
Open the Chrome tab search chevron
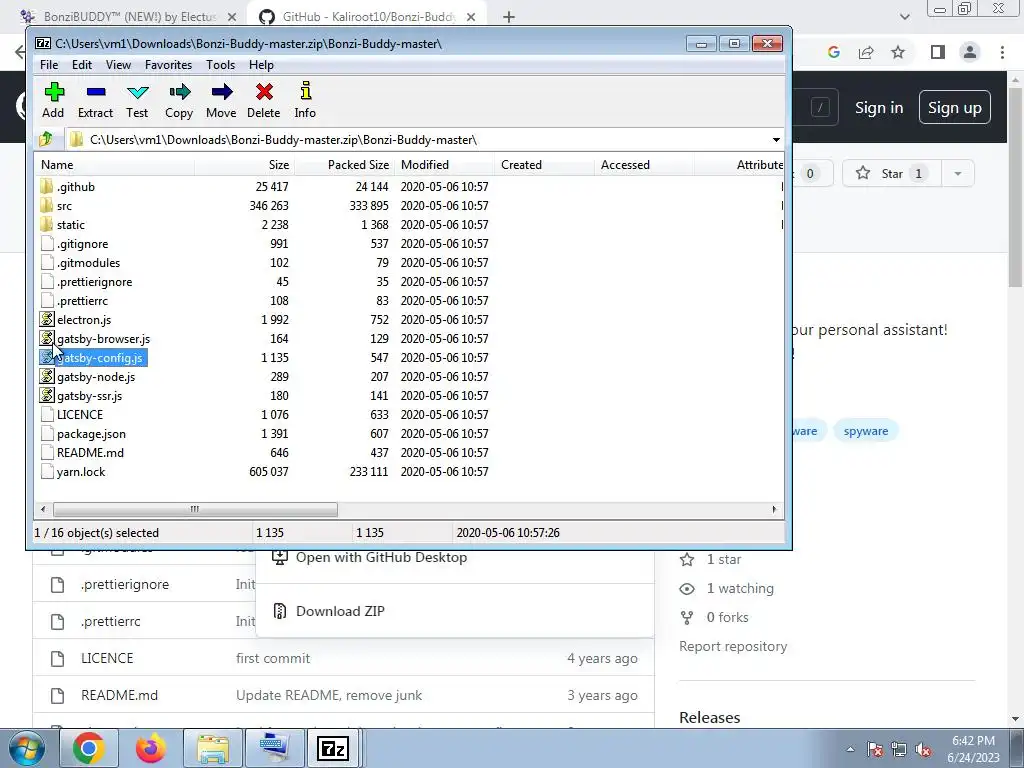point(904,17)
